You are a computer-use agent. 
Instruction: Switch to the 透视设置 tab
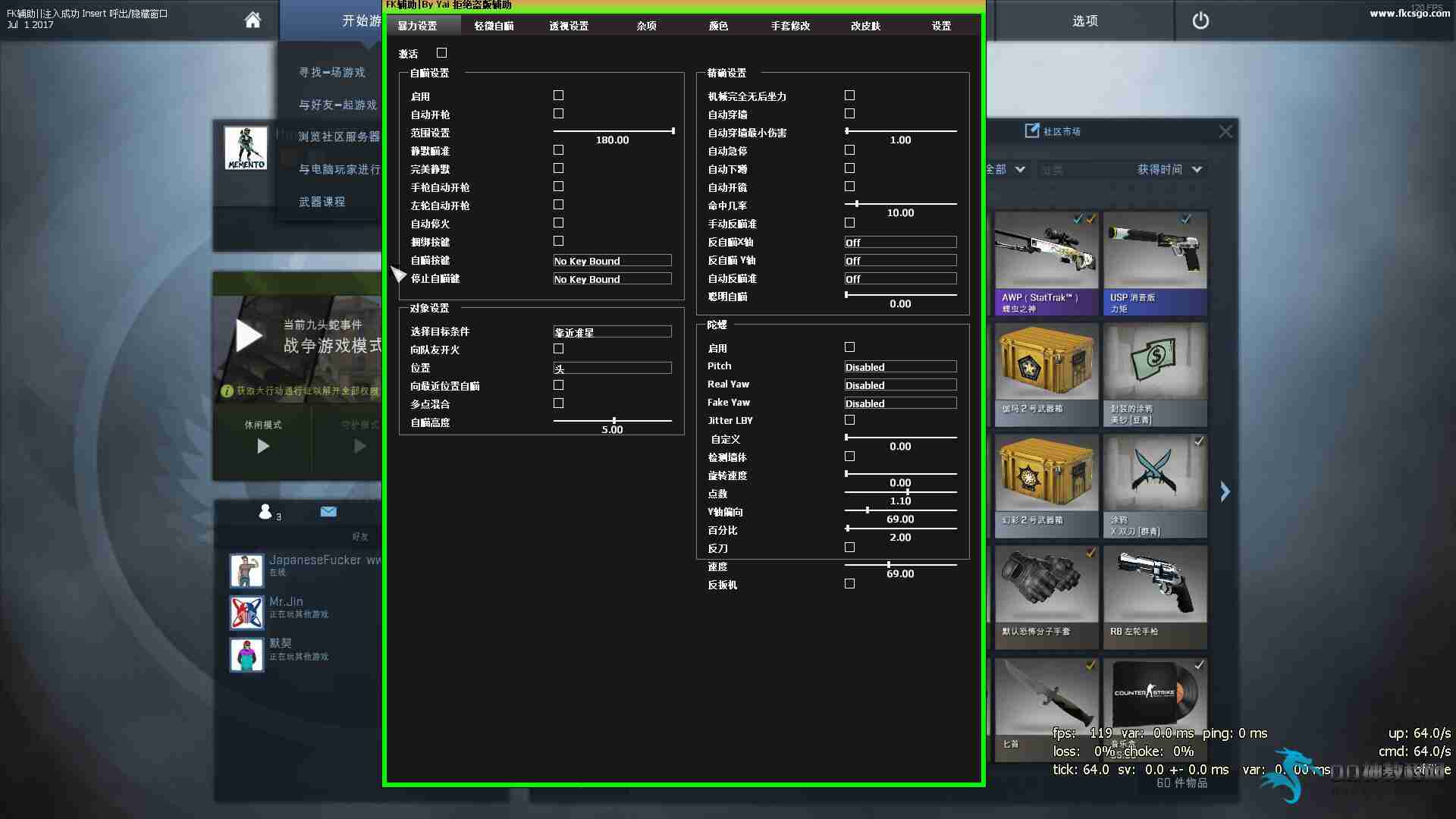coord(569,26)
